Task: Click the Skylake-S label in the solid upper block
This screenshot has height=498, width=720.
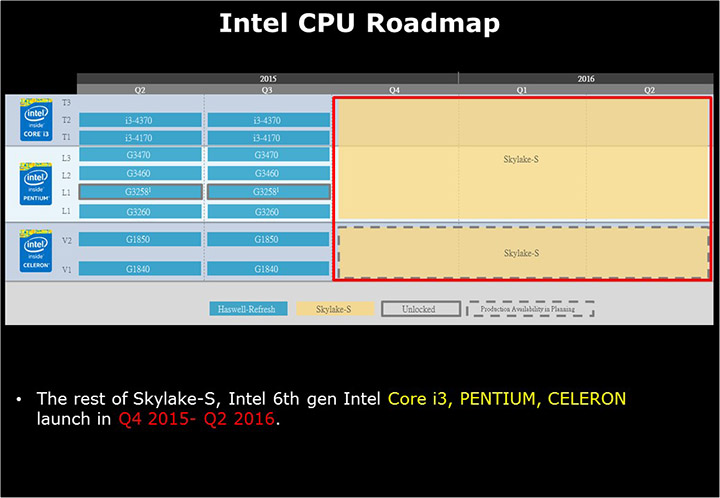Action: 521,160
